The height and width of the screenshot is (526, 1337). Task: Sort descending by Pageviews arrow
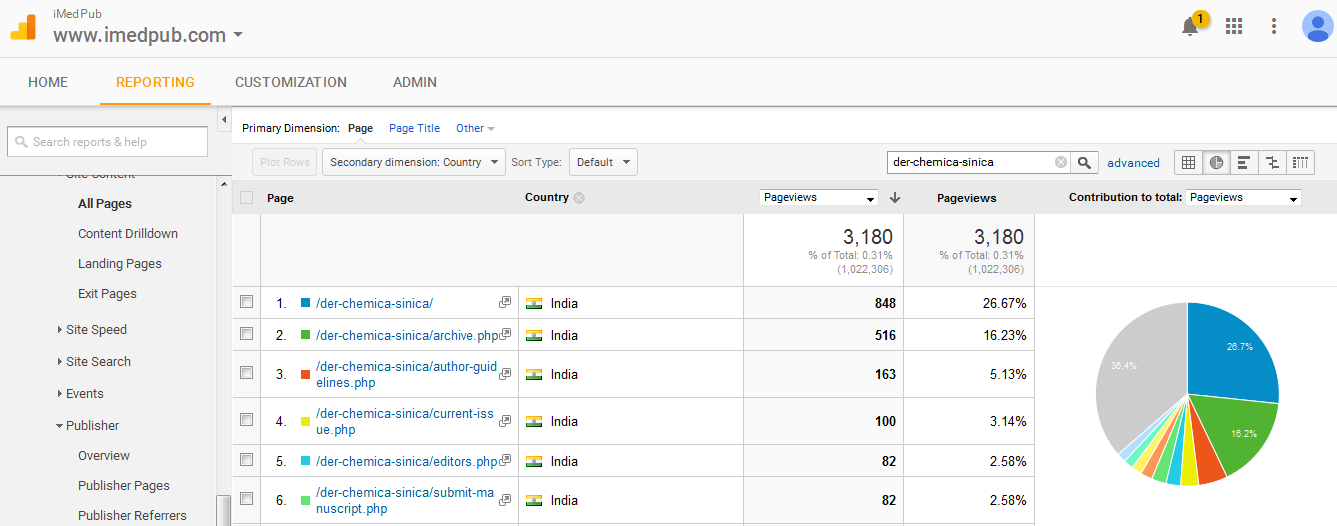[895, 198]
